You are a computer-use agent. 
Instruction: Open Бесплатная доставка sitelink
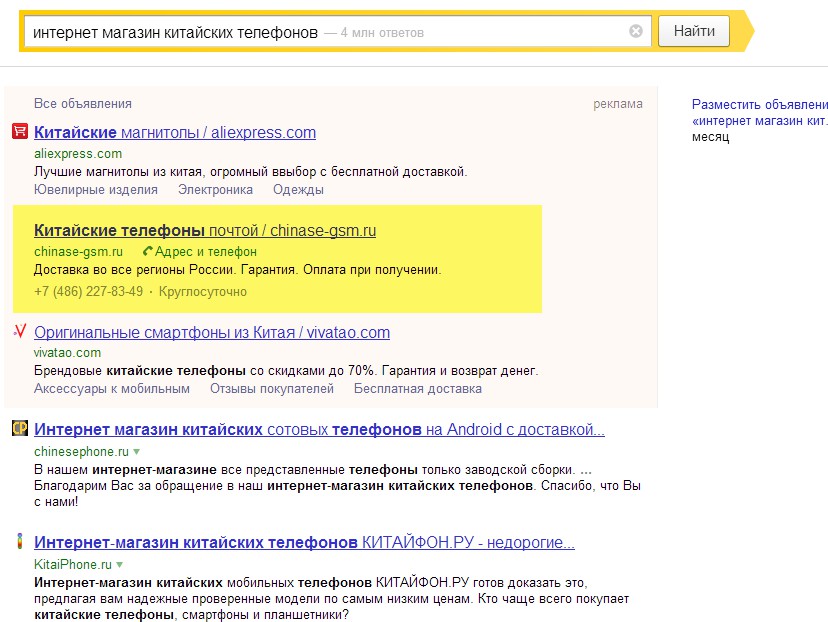[x=418, y=389]
